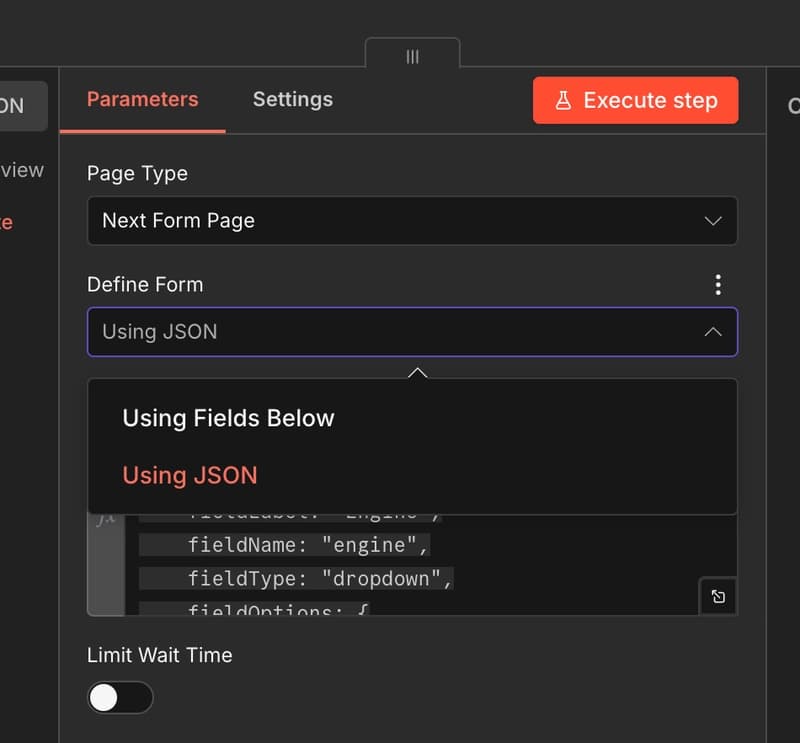The height and width of the screenshot is (743, 800).
Task: Click the Define Form label
Action: [x=145, y=285]
